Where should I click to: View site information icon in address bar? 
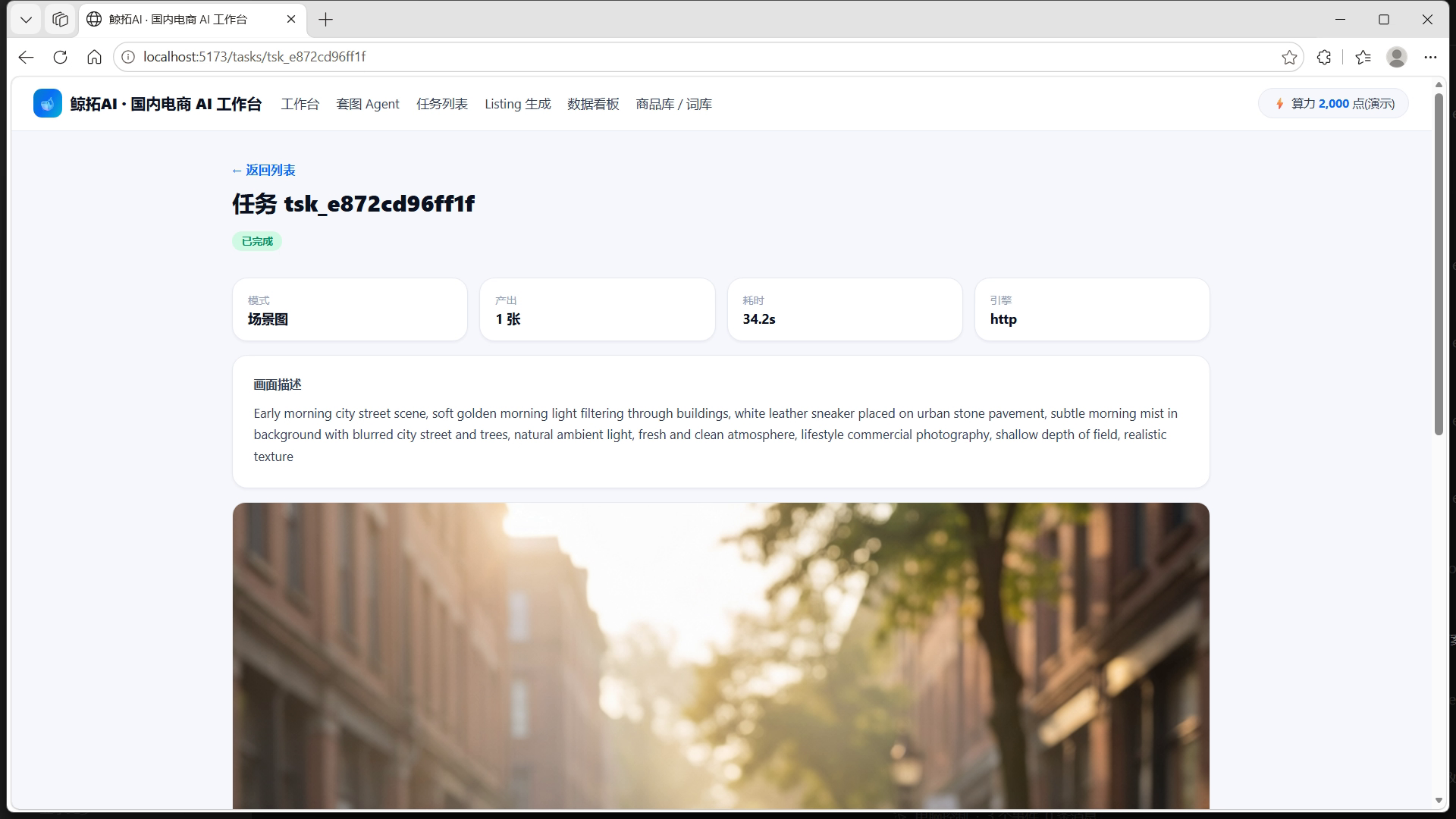[128, 57]
